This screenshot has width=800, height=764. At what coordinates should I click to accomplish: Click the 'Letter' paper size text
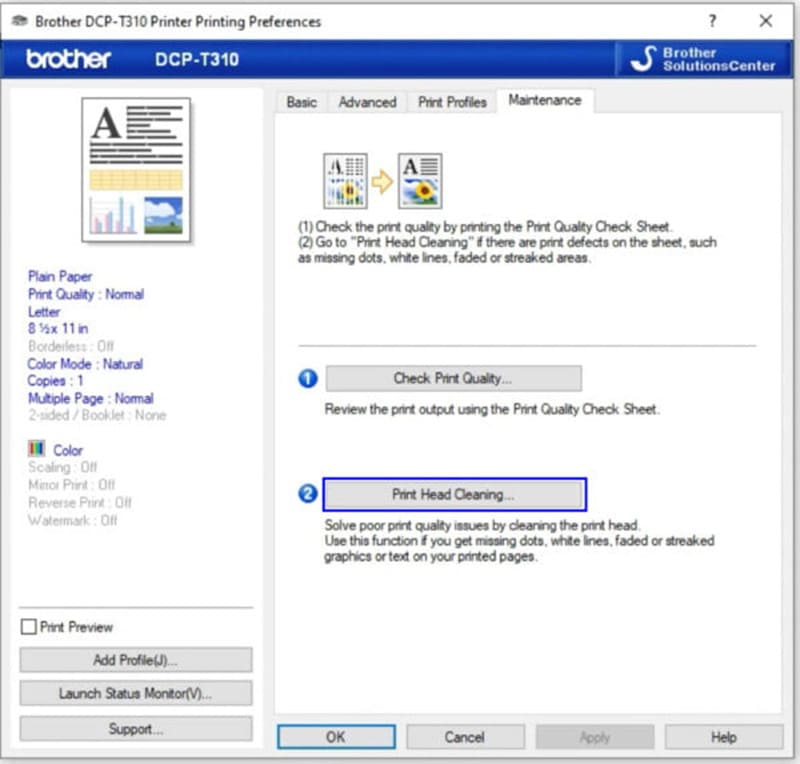pos(44,311)
